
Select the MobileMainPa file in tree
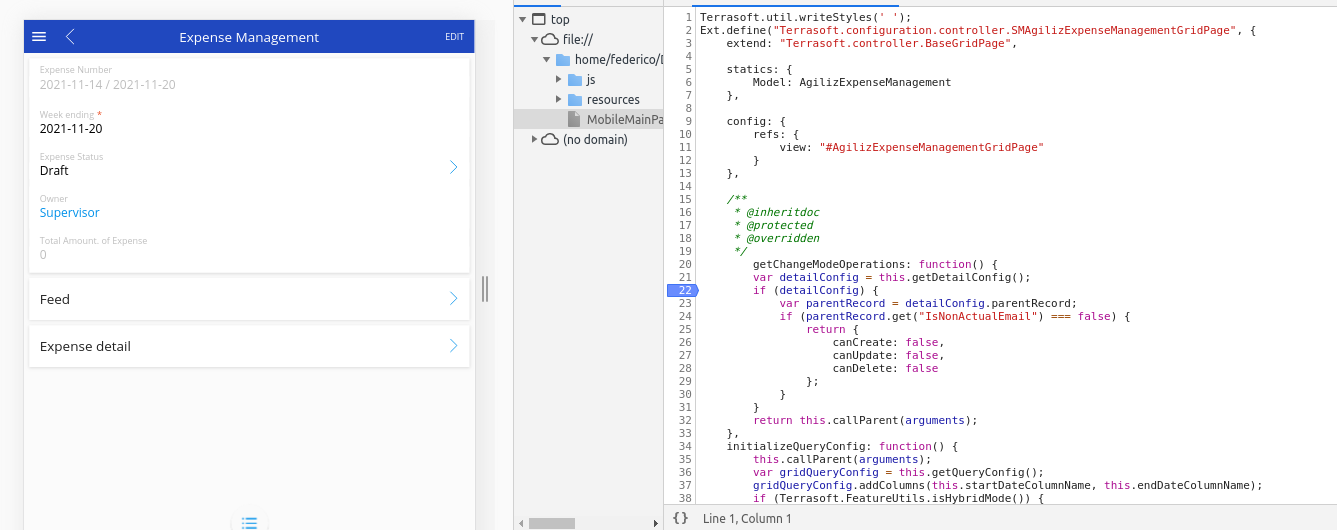[x=589, y=119]
